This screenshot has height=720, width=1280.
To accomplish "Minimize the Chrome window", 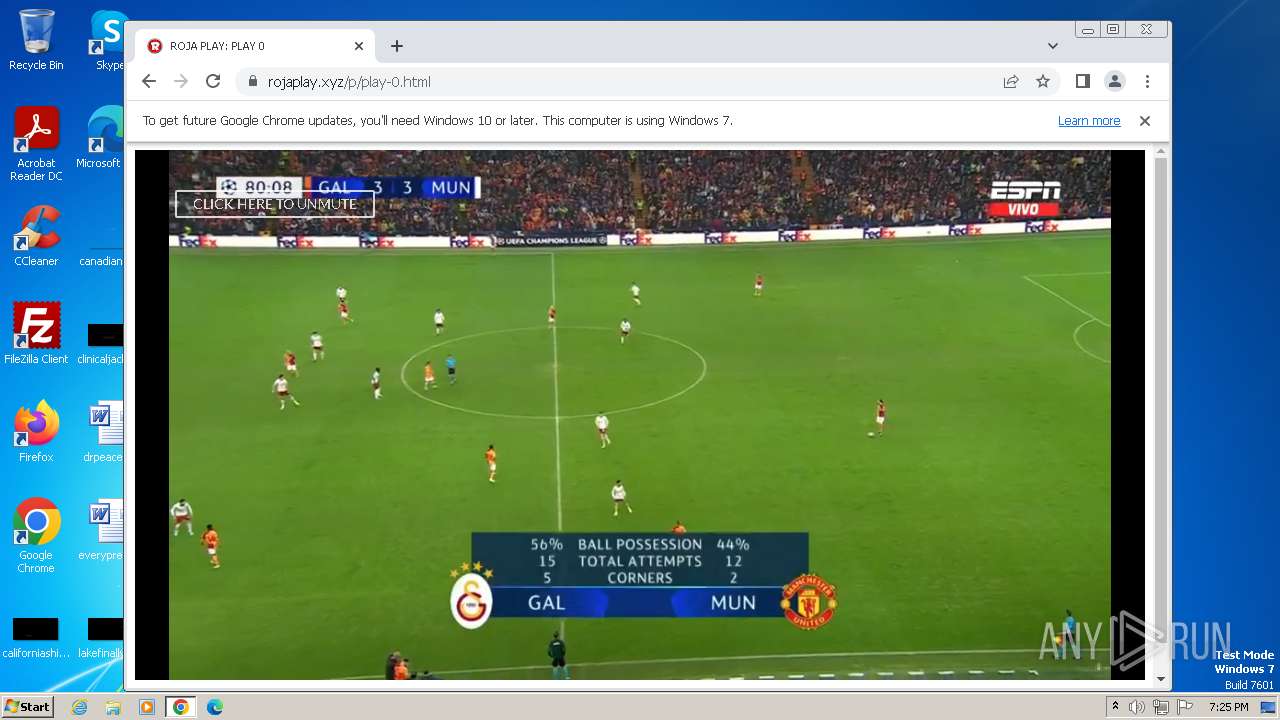I will [x=1088, y=30].
